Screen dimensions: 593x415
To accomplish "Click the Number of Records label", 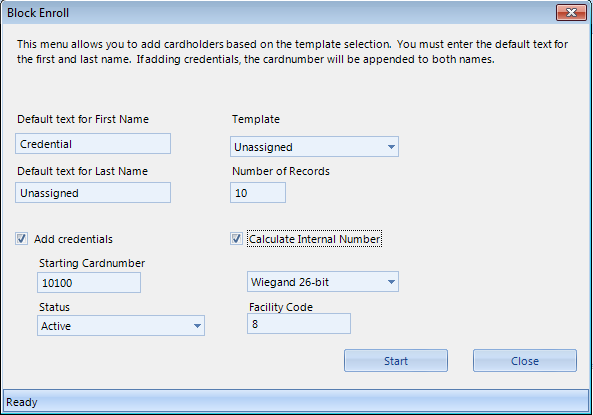I will click(x=281, y=171).
